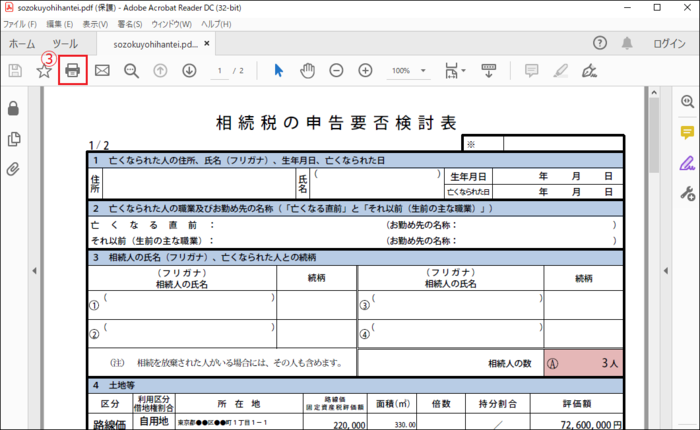The width and height of the screenshot is (700, 430).
Task: Add a comment speech bubble
Action: [x=532, y=71]
